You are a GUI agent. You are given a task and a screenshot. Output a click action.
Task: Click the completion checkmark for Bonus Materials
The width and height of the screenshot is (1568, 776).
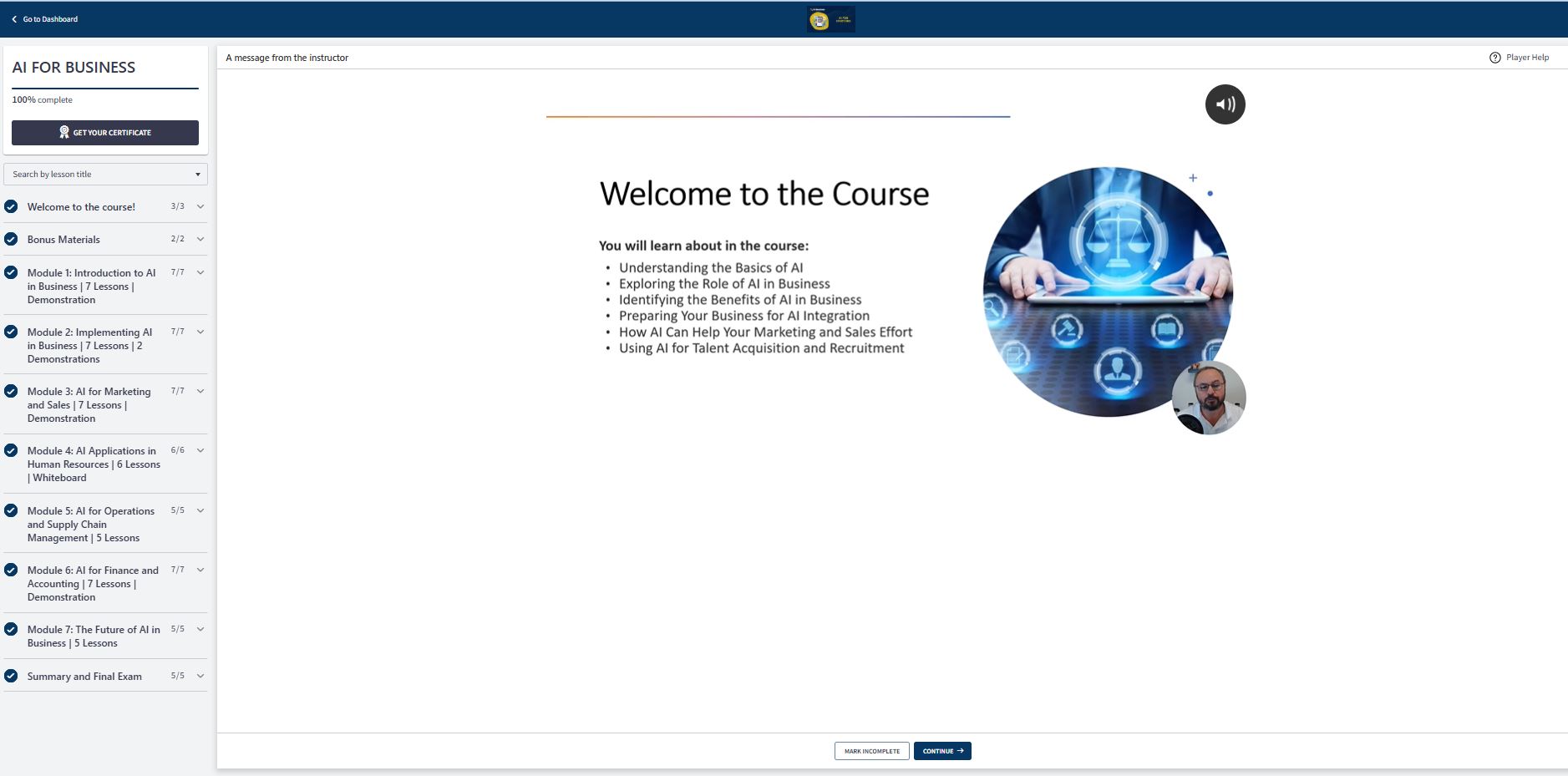click(11, 239)
